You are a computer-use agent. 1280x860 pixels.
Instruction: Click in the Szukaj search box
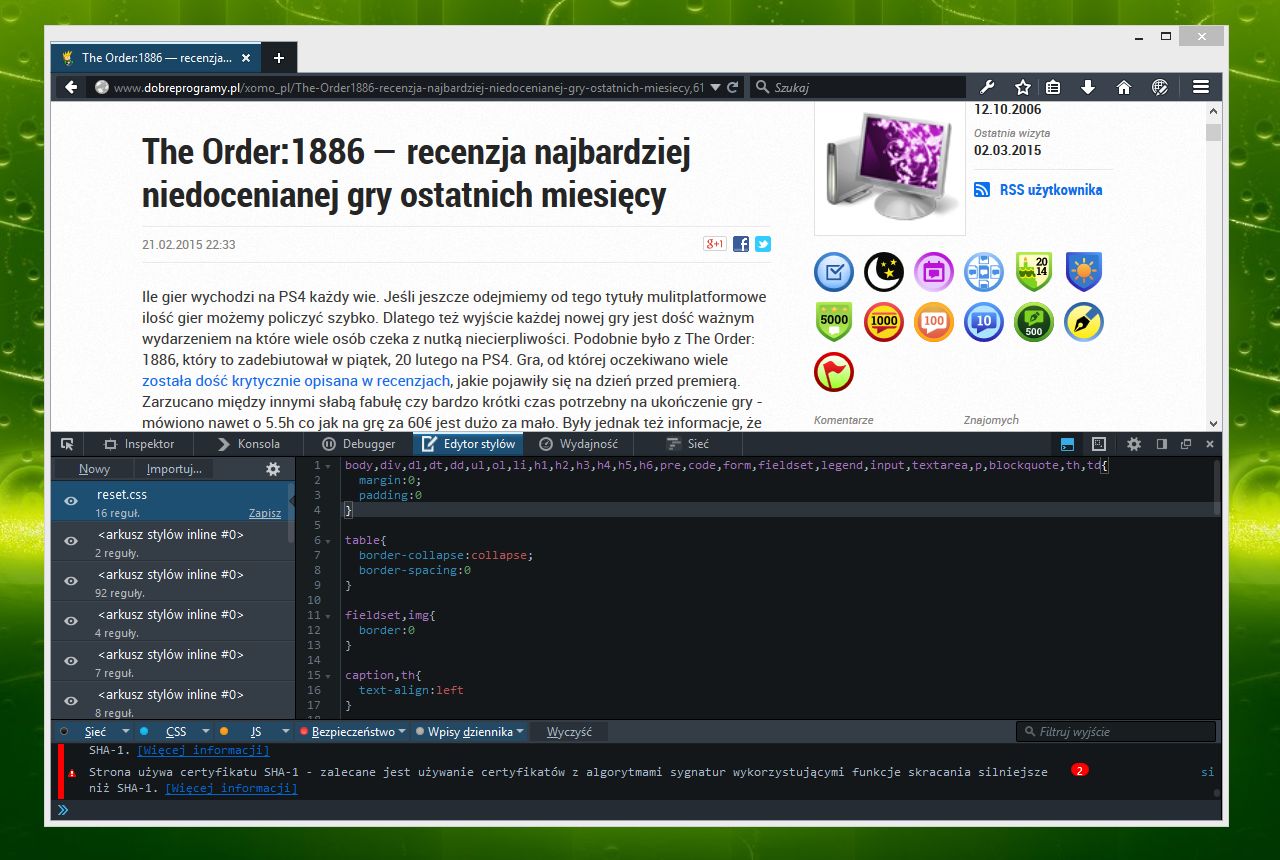click(x=858, y=87)
